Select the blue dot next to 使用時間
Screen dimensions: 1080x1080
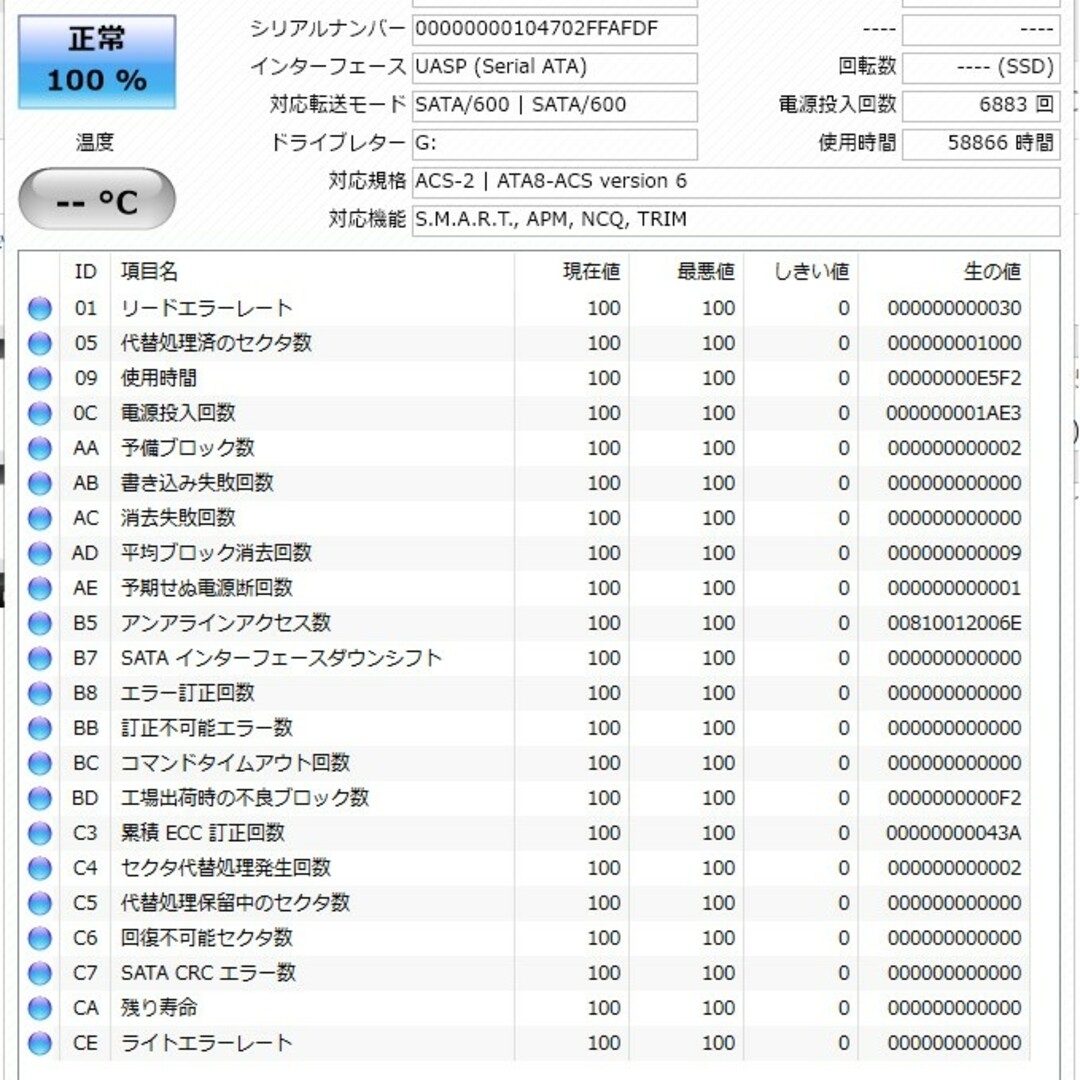point(39,378)
